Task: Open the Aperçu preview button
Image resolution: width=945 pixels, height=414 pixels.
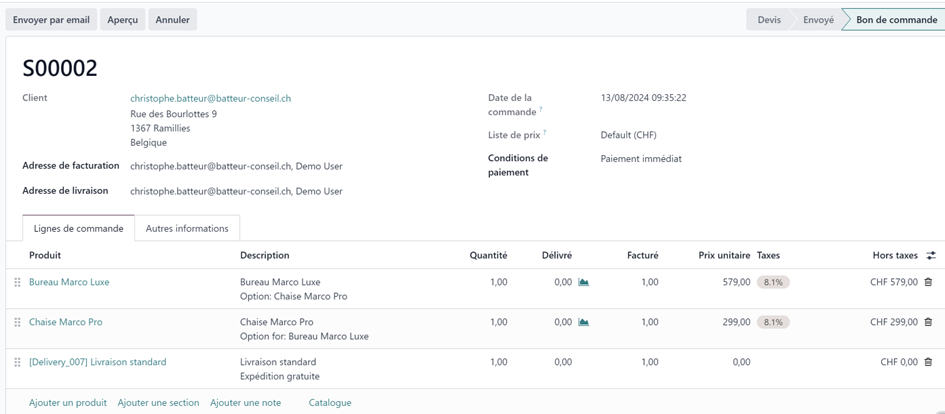Action: (x=122, y=20)
